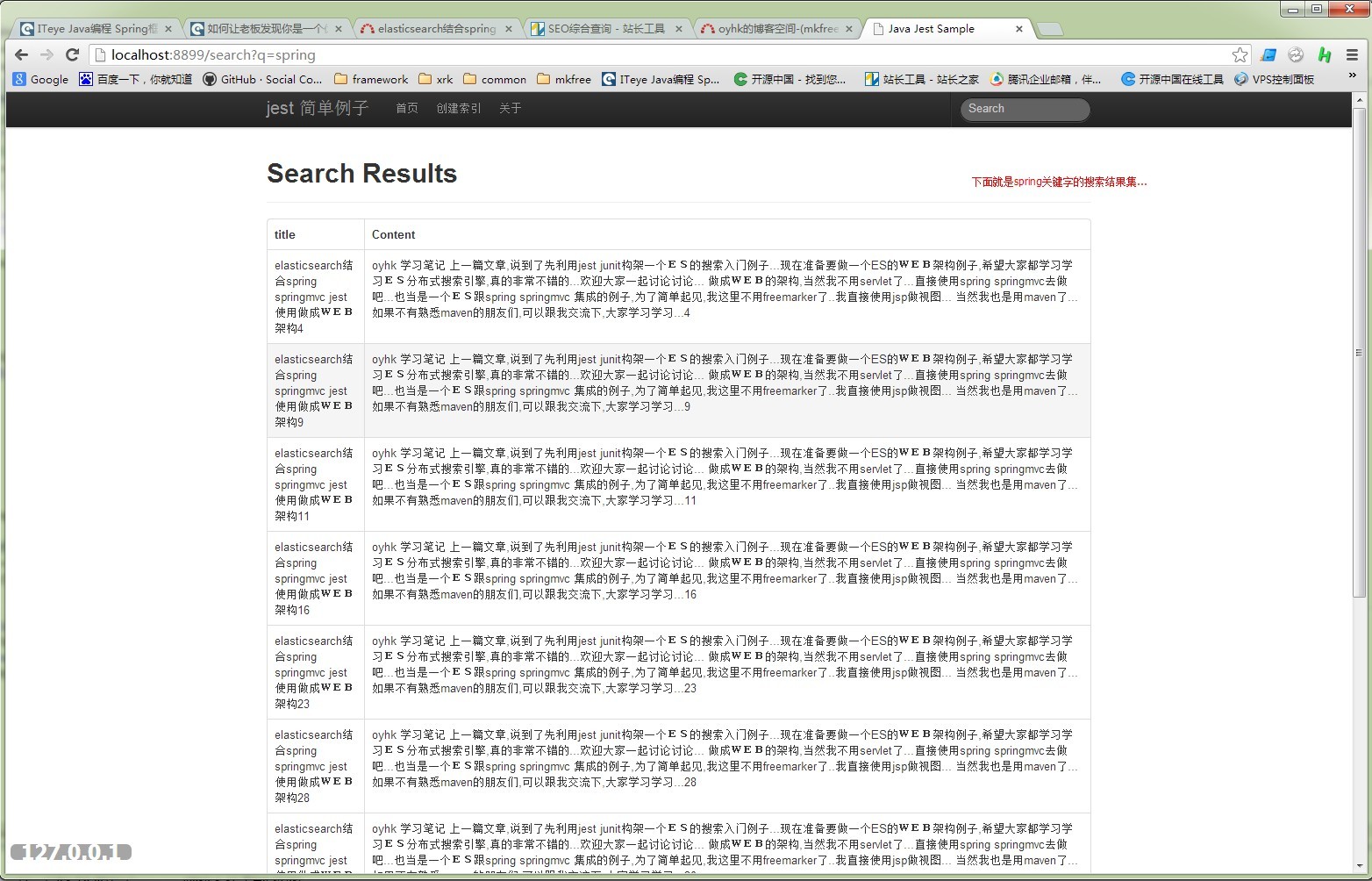Select the title cell ending in 架构23

pos(316,672)
